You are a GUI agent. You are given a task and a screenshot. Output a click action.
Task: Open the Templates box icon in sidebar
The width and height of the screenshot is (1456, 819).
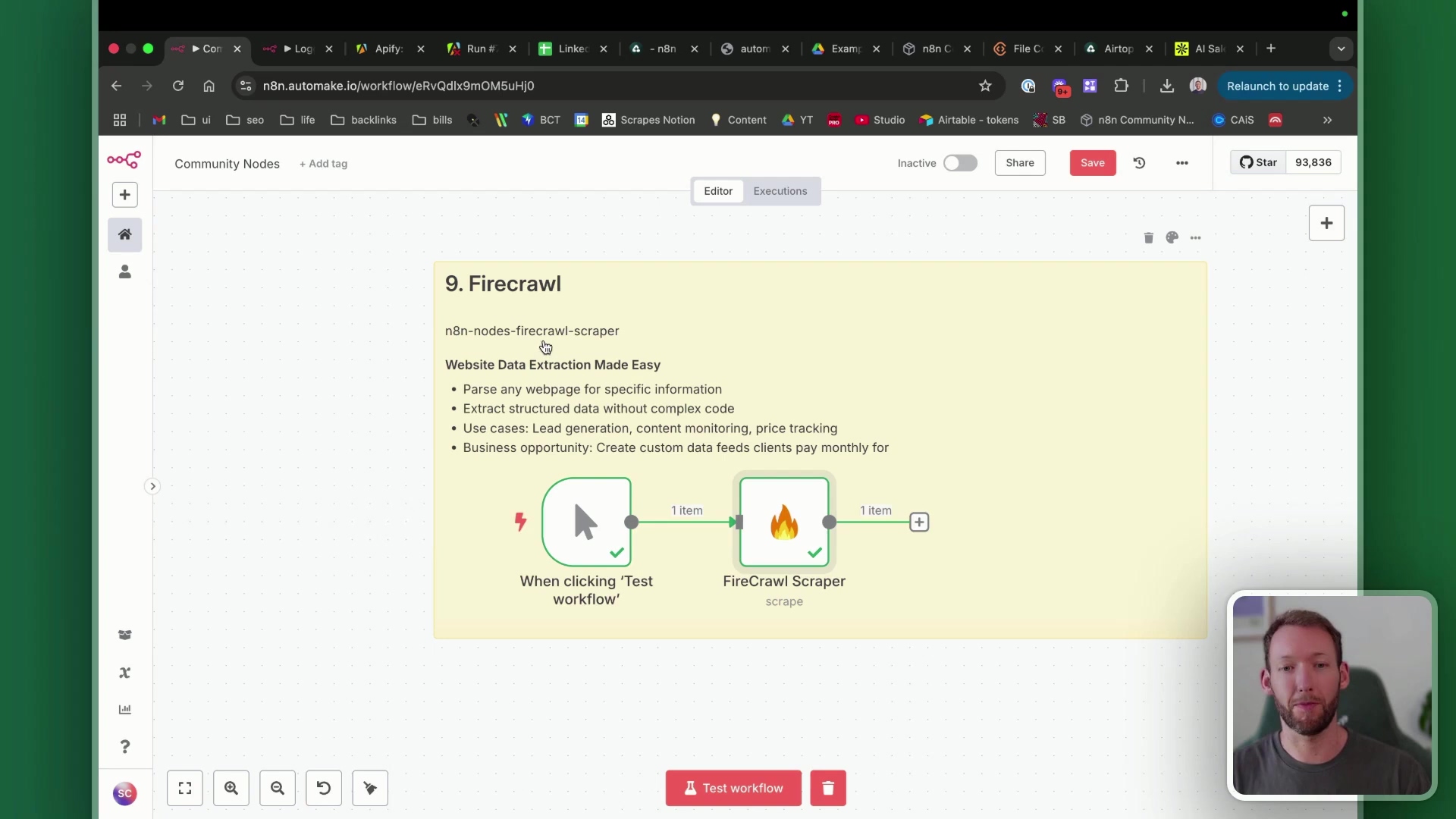click(125, 635)
